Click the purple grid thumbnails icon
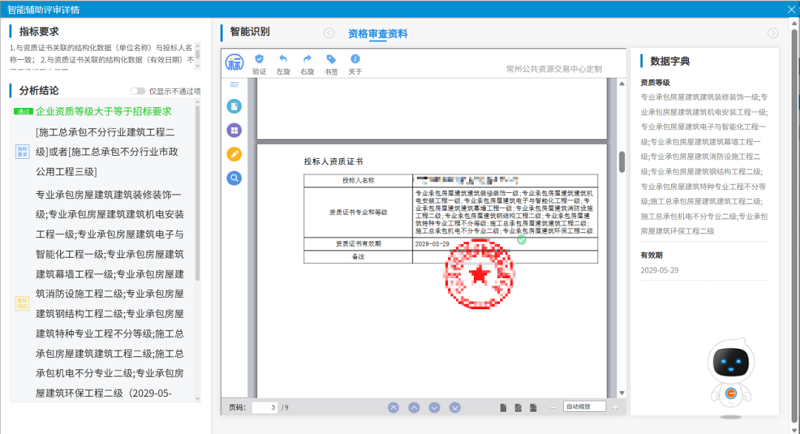800x434 pixels. click(x=234, y=130)
